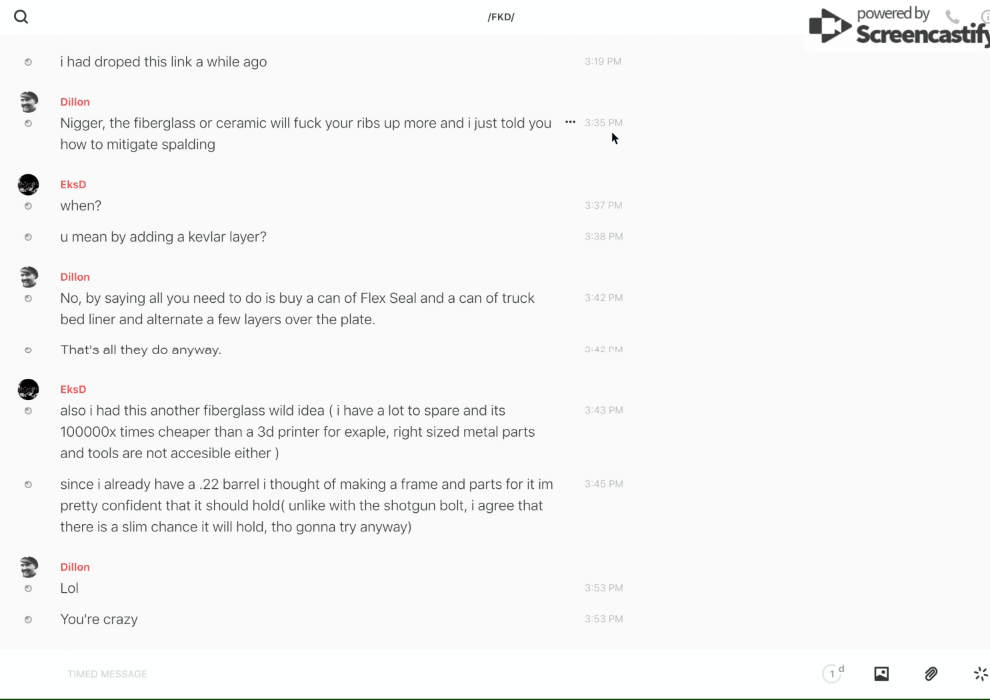990x700 pixels.
Task: Send a ping with the burst icon
Action: tap(980, 674)
